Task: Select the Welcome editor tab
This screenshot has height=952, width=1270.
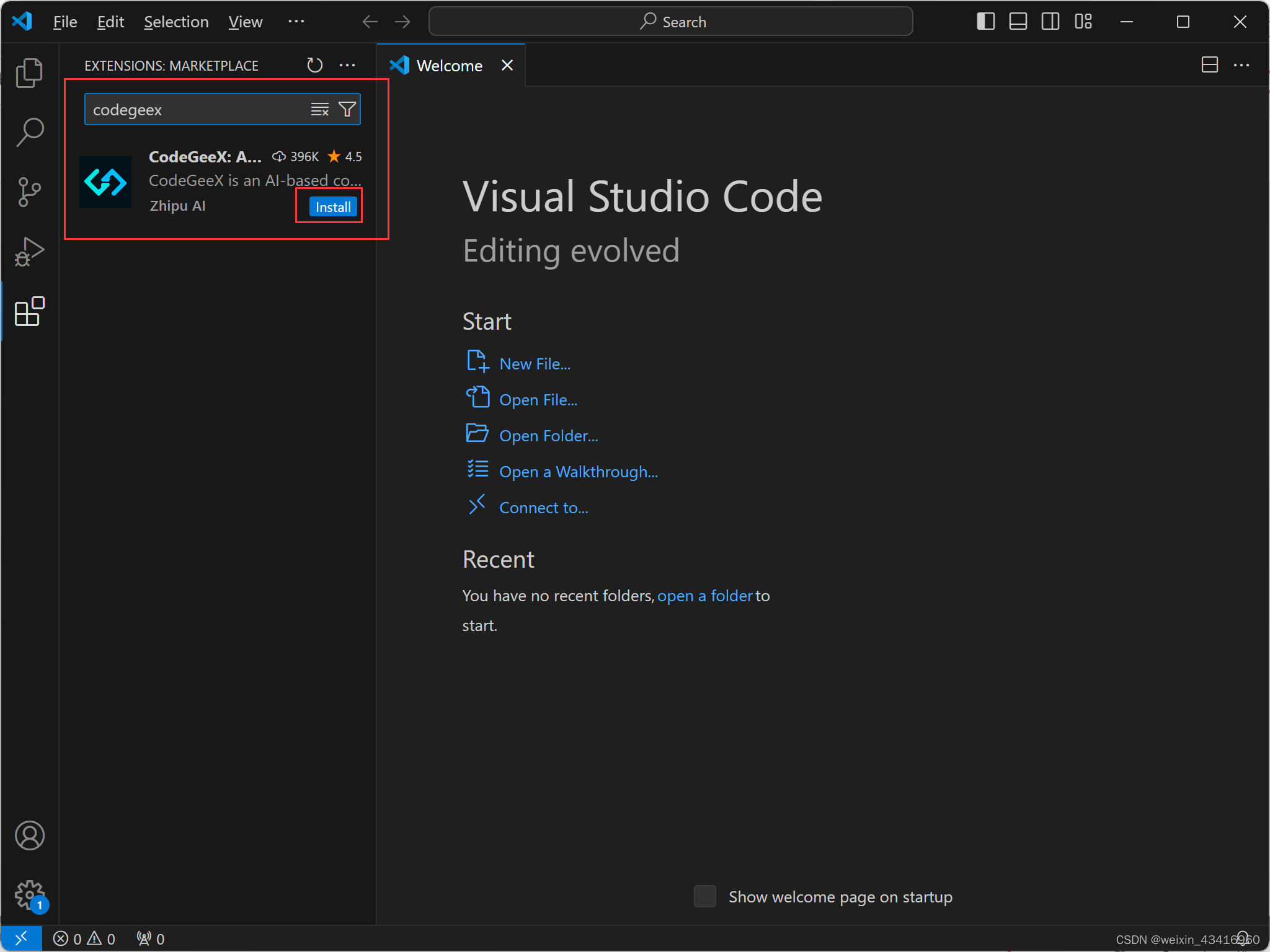Action: click(x=451, y=65)
